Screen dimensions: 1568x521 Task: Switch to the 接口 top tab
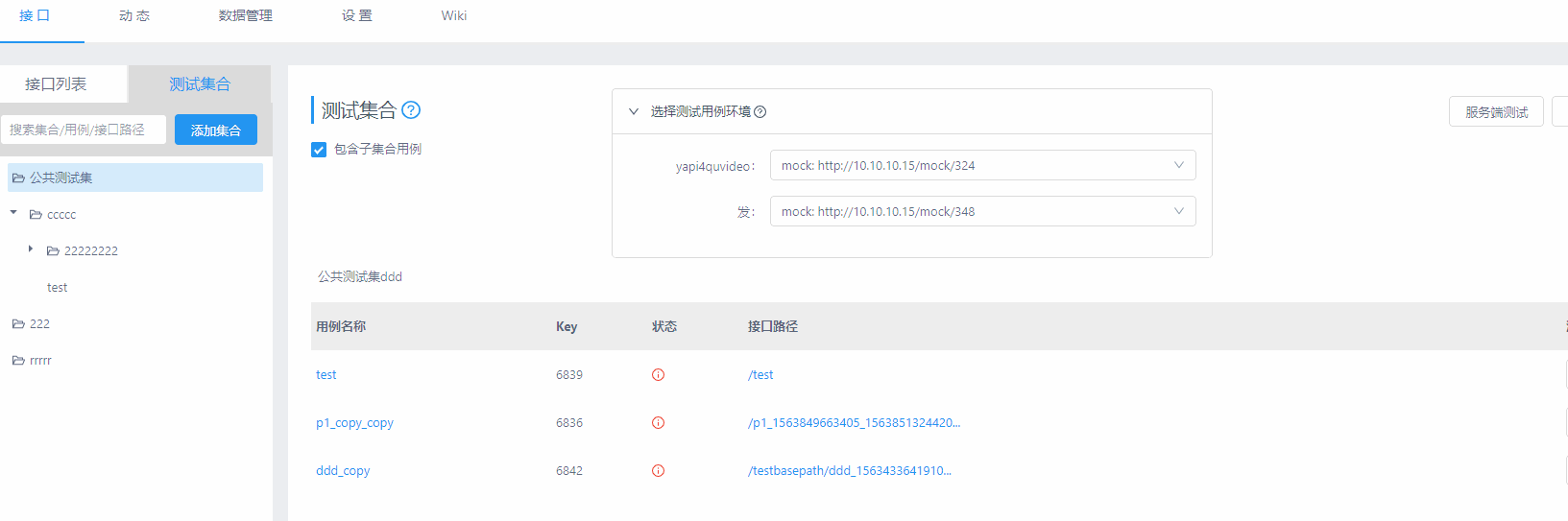coord(35,16)
